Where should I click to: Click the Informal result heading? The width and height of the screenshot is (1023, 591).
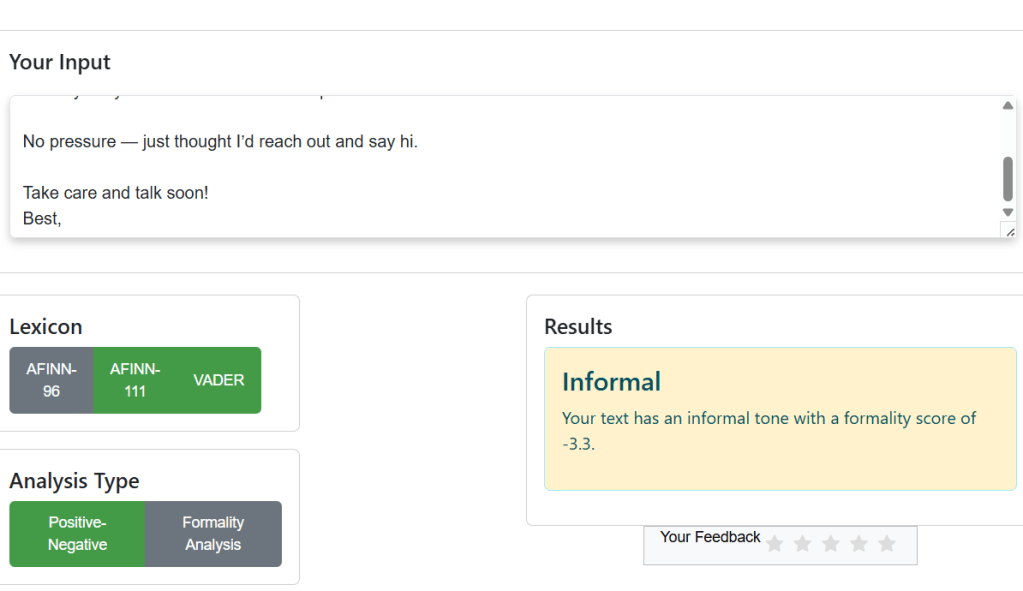pos(611,382)
